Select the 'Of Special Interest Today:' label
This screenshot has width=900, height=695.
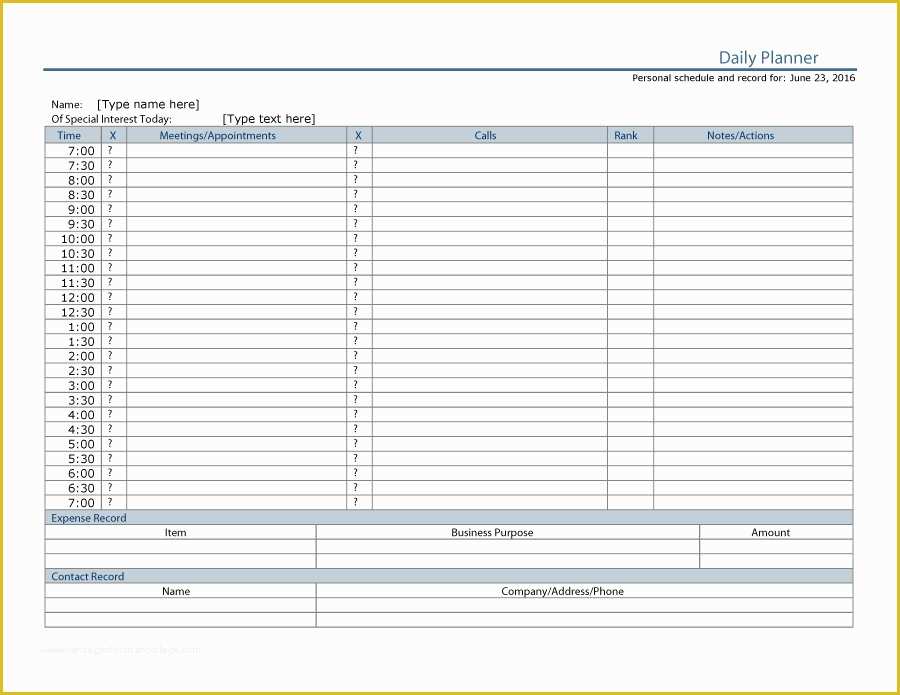pyautogui.click(x=111, y=119)
